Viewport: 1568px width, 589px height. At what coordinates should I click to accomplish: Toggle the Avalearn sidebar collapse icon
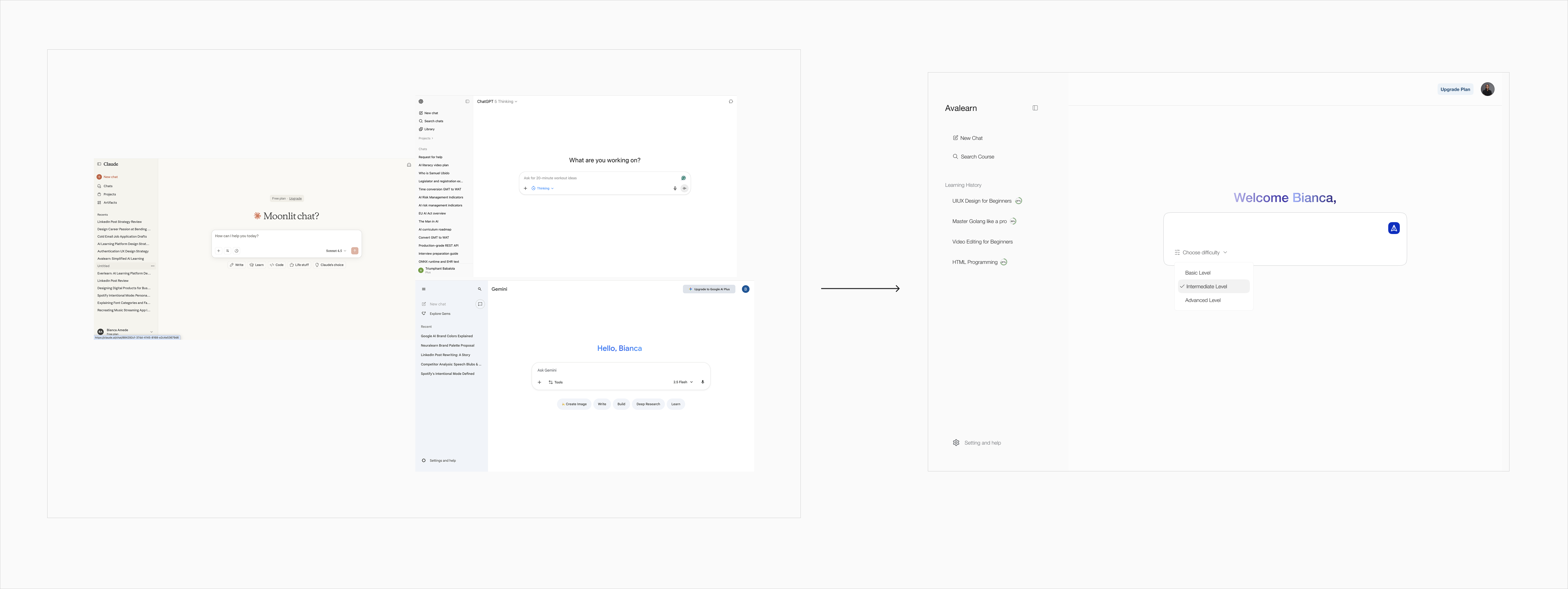1035,108
